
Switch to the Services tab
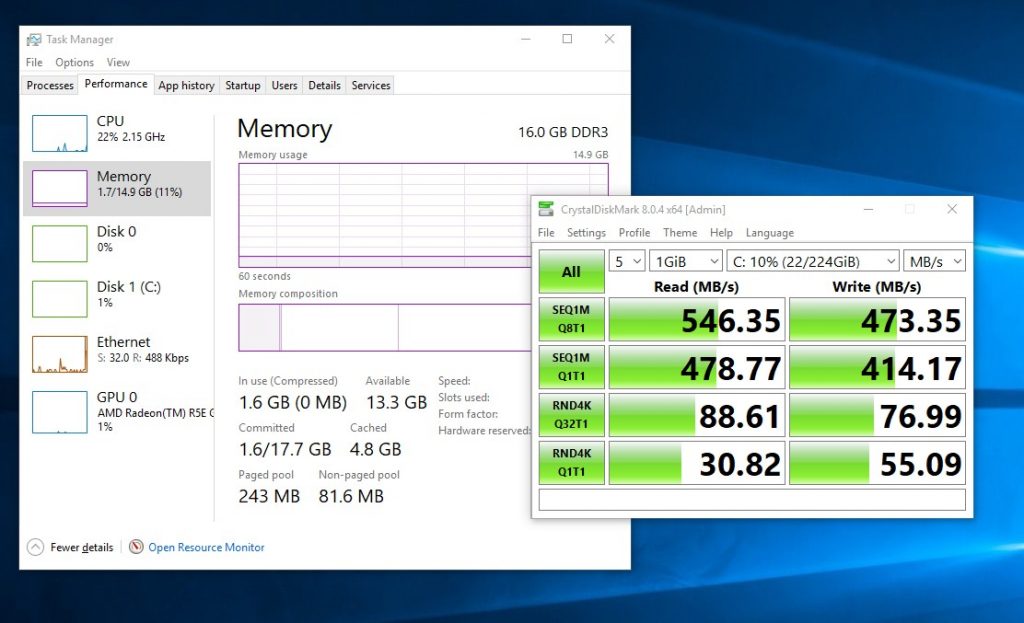pyautogui.click(x=371, y=86)
